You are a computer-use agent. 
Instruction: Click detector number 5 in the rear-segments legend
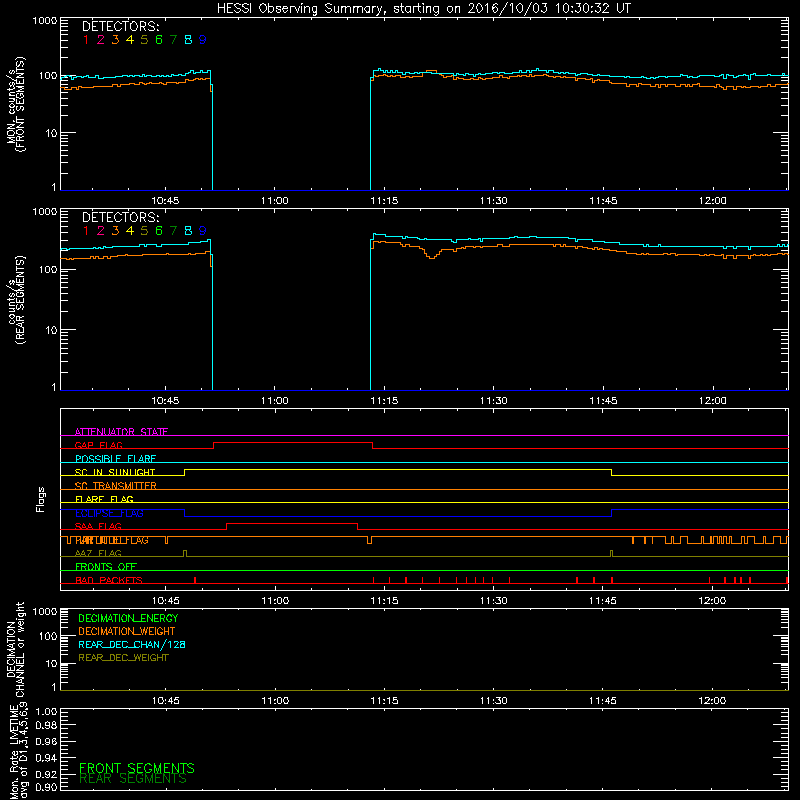point(144,231)
